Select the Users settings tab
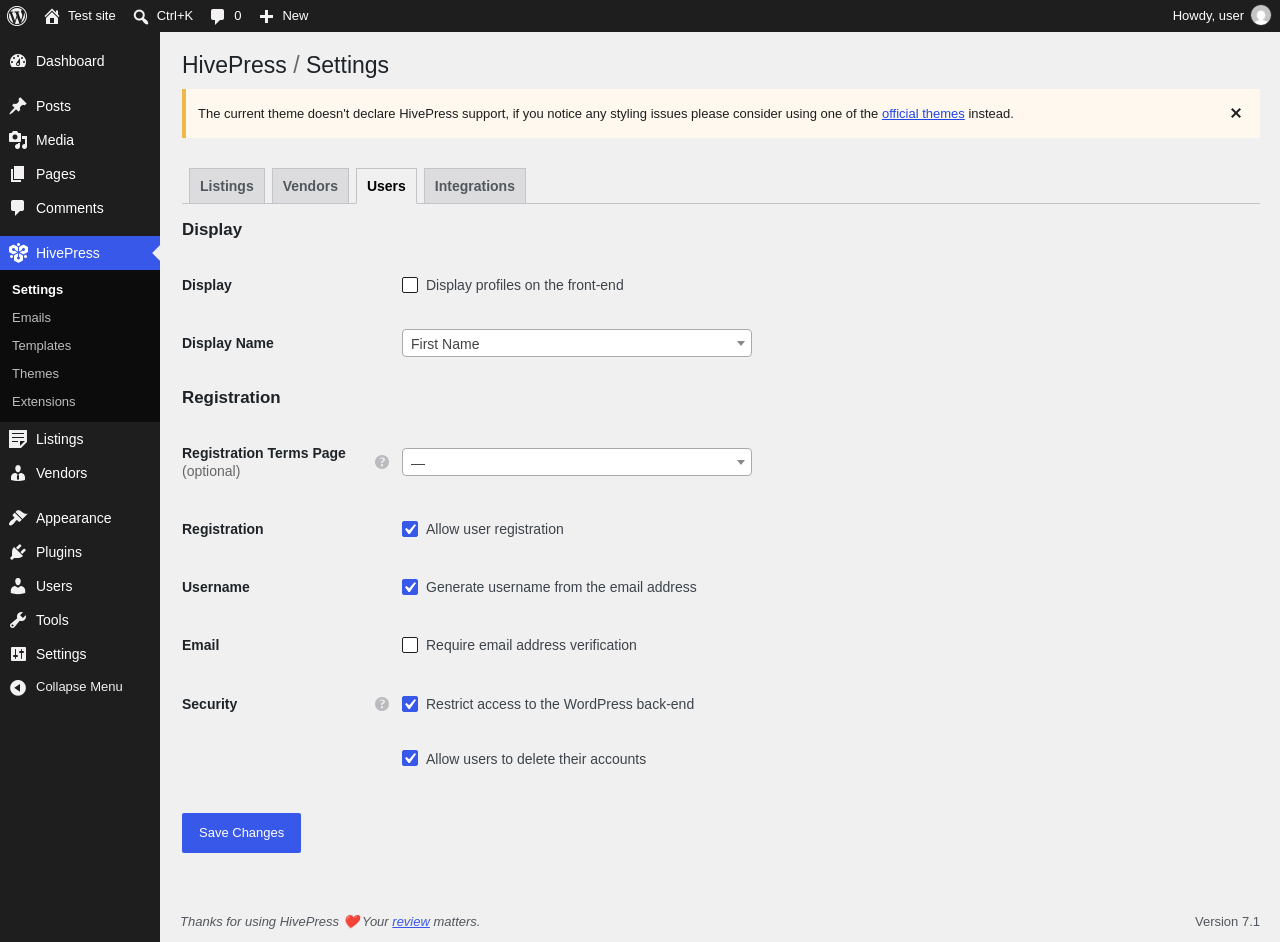 [386, 186]
